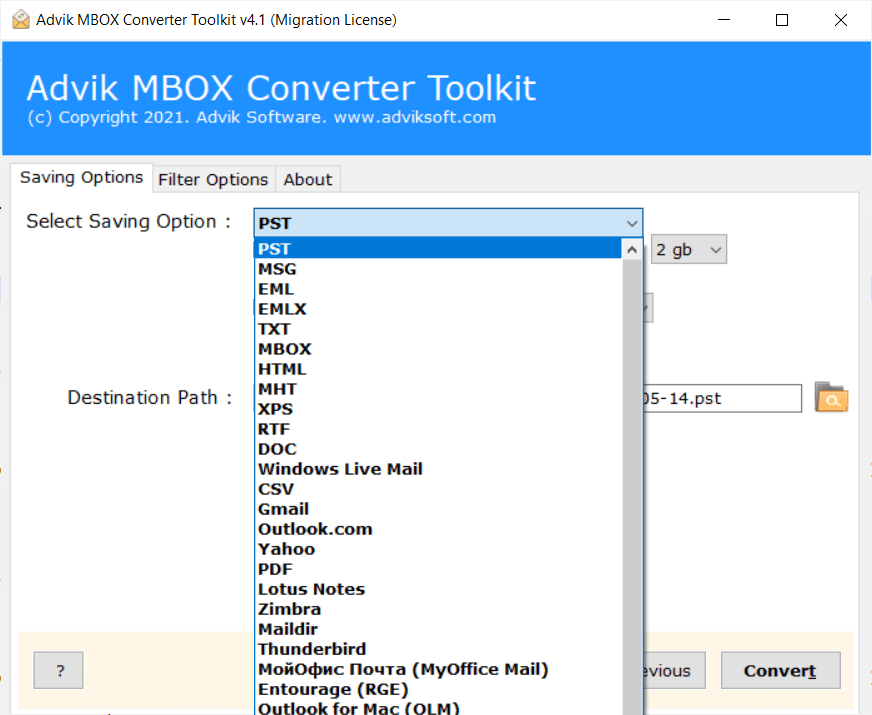This screenshot has height=715, width=872.
Task: Open the About tab
Action: pos(308,180)
